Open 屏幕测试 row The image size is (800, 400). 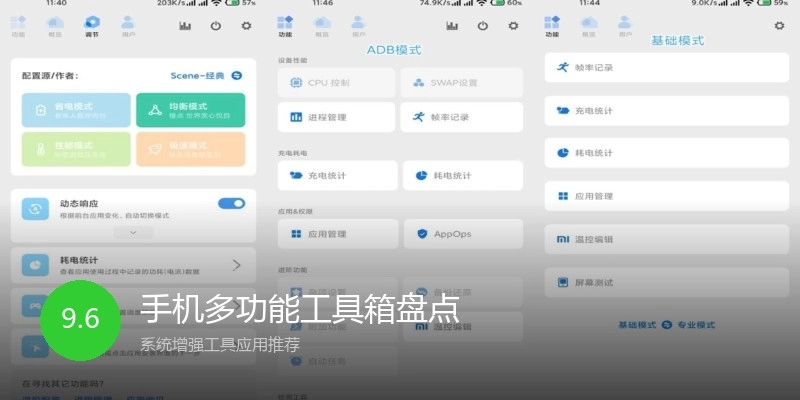tap(667, 282)
